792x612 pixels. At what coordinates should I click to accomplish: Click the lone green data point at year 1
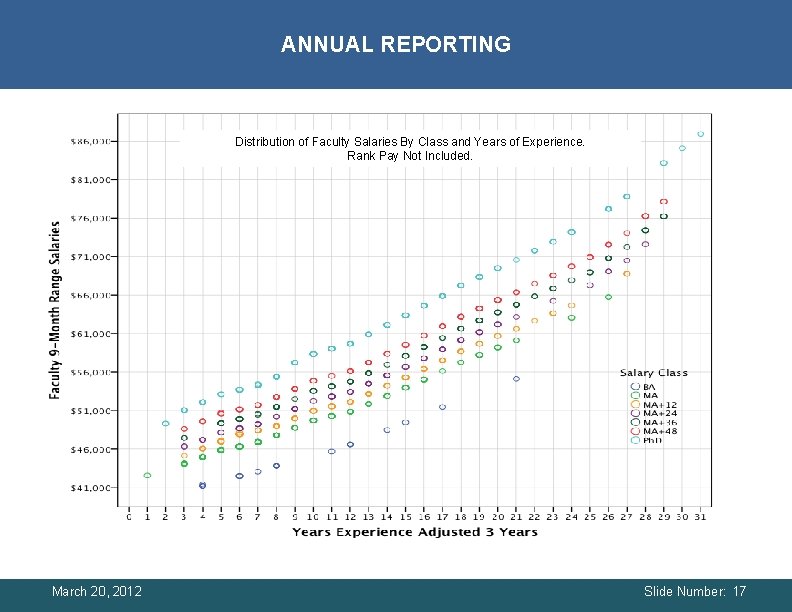pyautogui.click(x=147, y=475)
